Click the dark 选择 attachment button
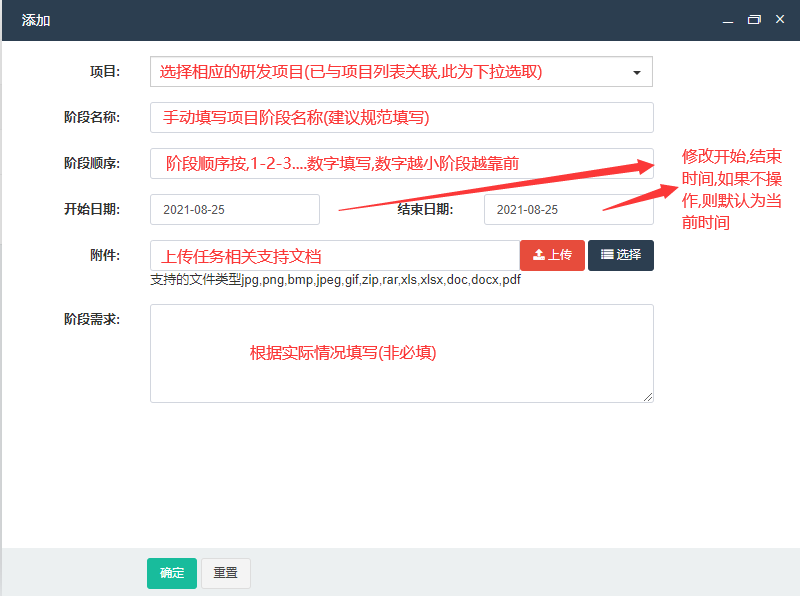 pos(620,255)
